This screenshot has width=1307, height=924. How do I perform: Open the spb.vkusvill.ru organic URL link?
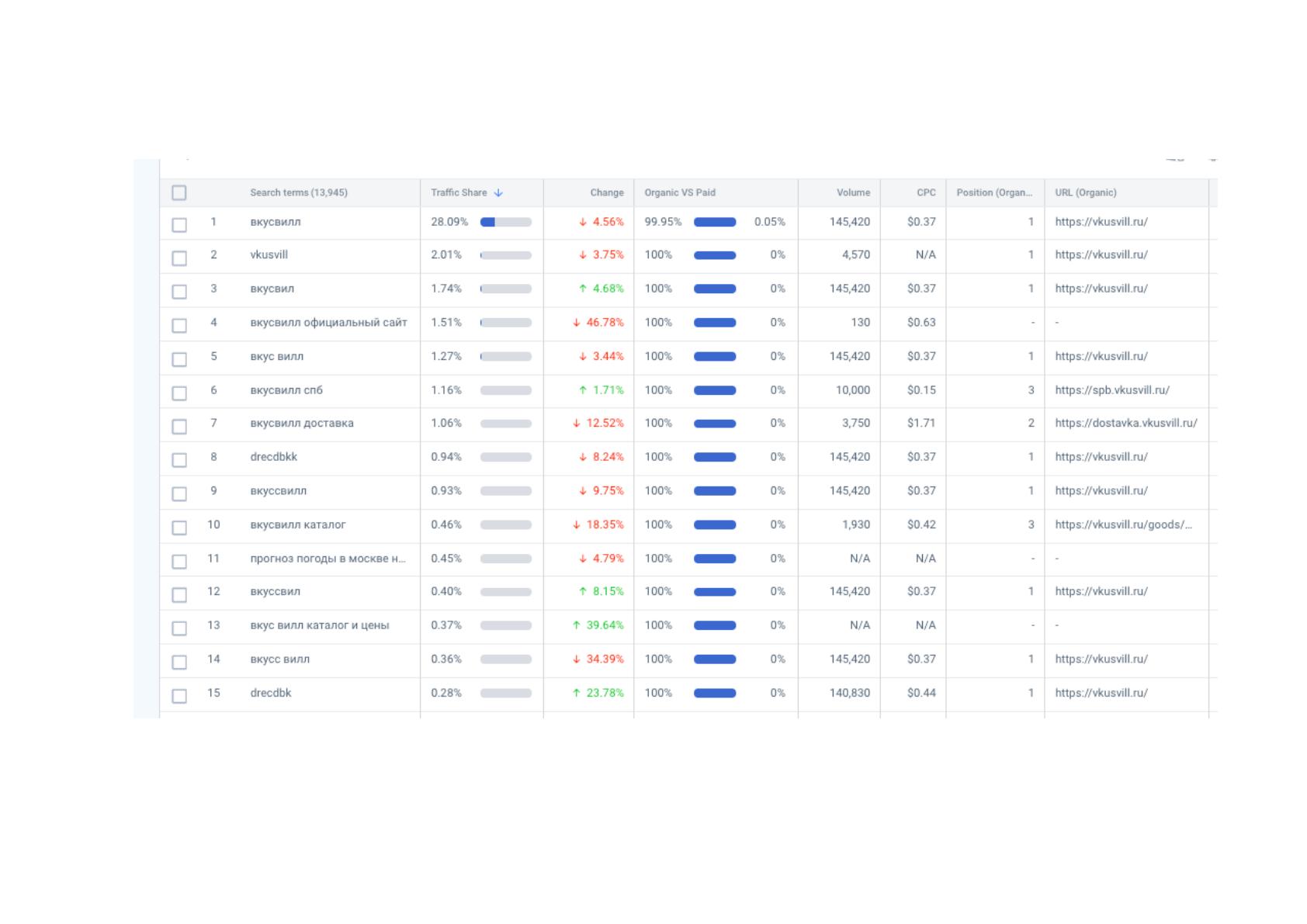click(x=1112, y=390)
